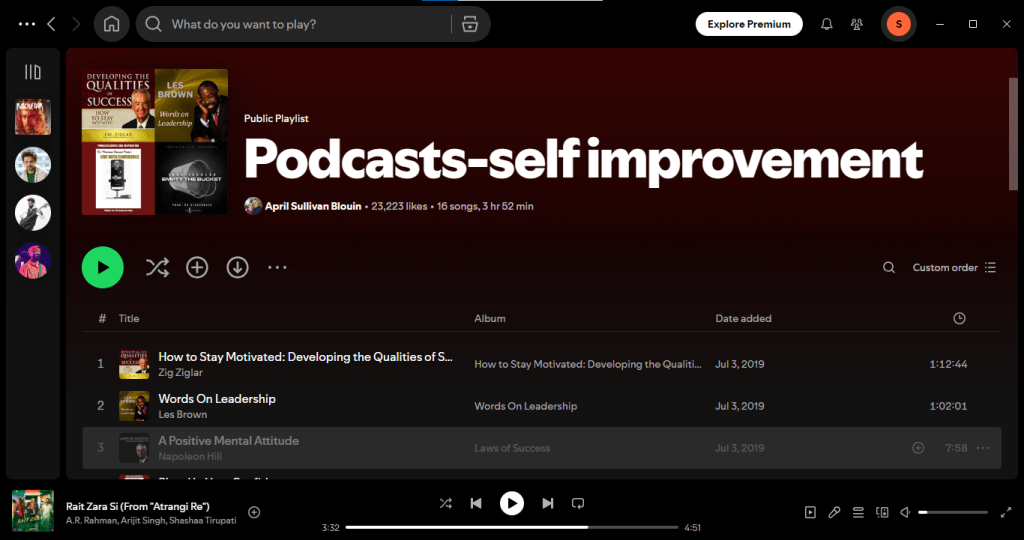Open the Browse icon beside search
1024x540 pixels.
pos(470,24)
